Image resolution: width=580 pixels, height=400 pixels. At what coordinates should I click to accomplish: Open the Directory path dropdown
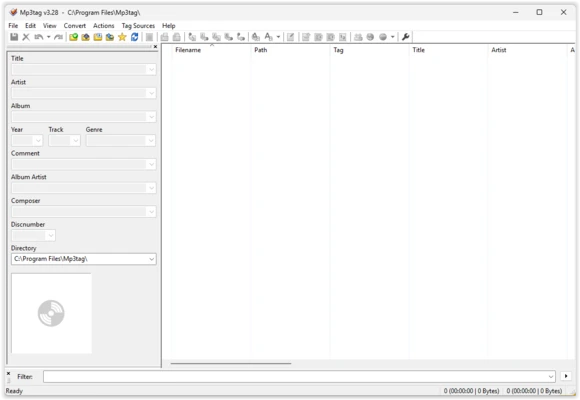151,259
